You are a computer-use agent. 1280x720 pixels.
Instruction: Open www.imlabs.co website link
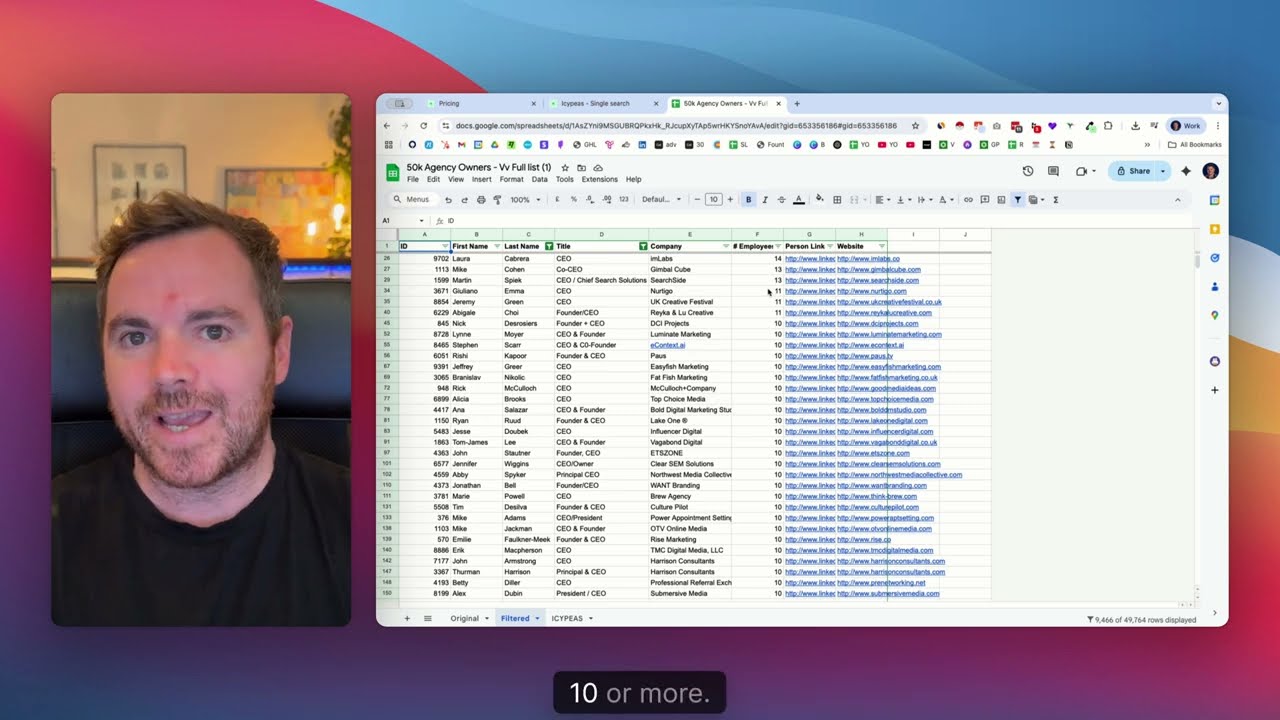[868, 259]
